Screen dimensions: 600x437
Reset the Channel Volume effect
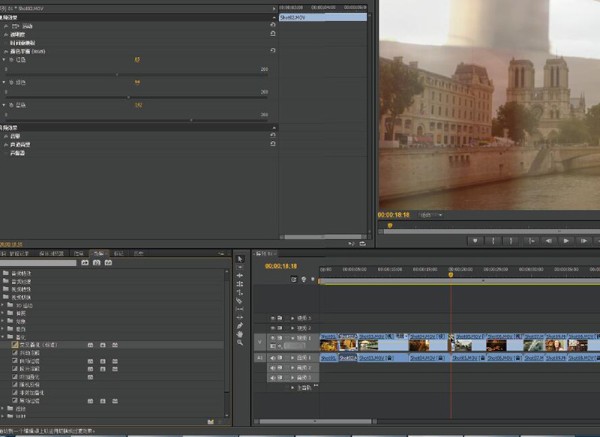(x=273, y=144)
